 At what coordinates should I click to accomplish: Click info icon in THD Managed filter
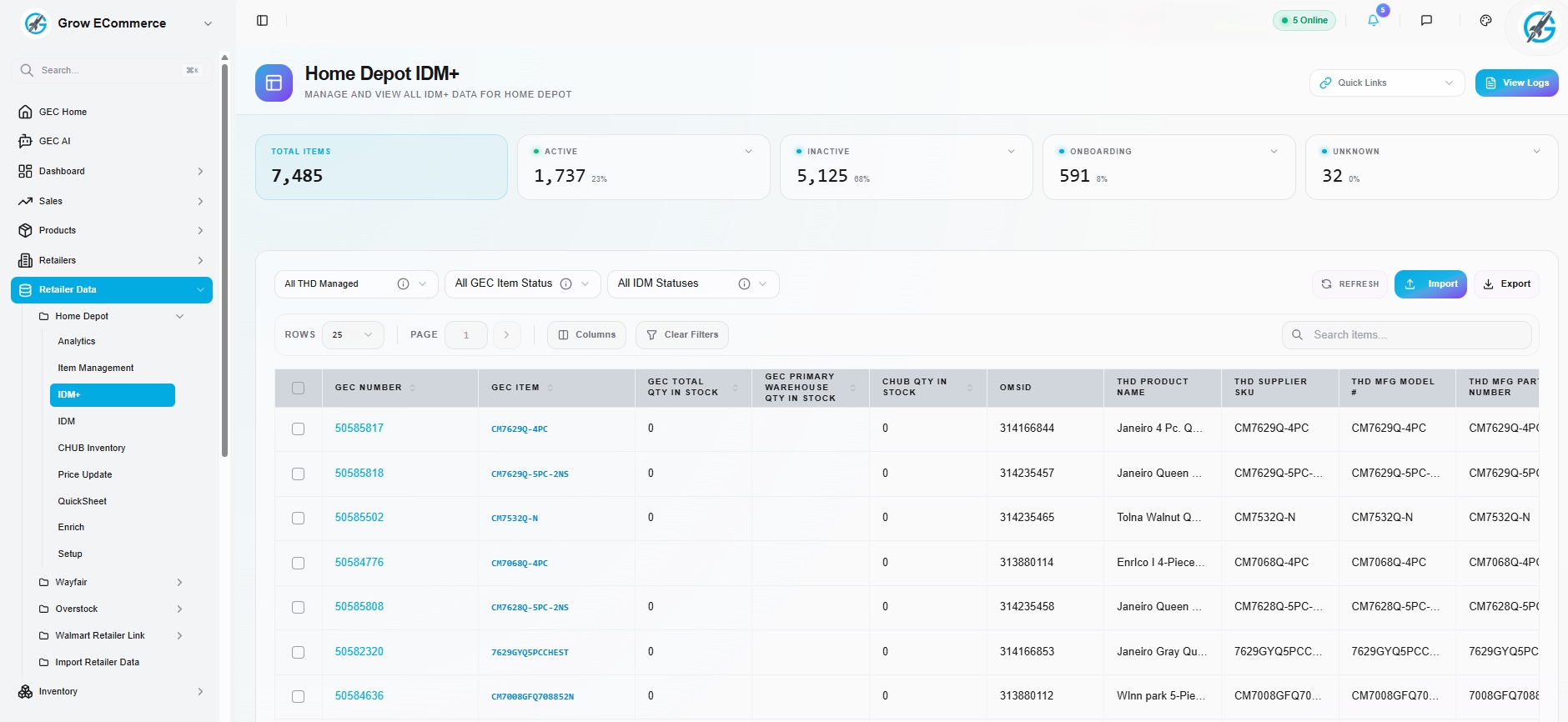tap(403, 283)
